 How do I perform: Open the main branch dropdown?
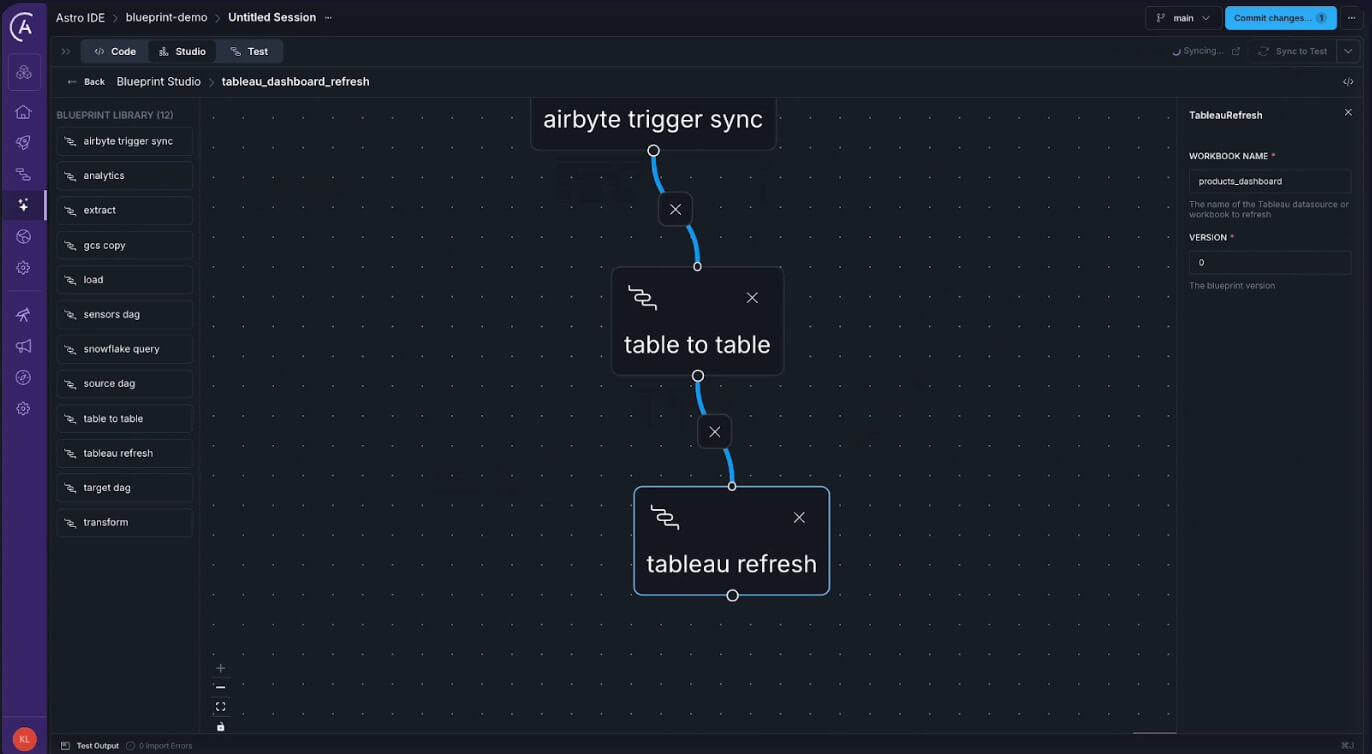click(1182, 18)
